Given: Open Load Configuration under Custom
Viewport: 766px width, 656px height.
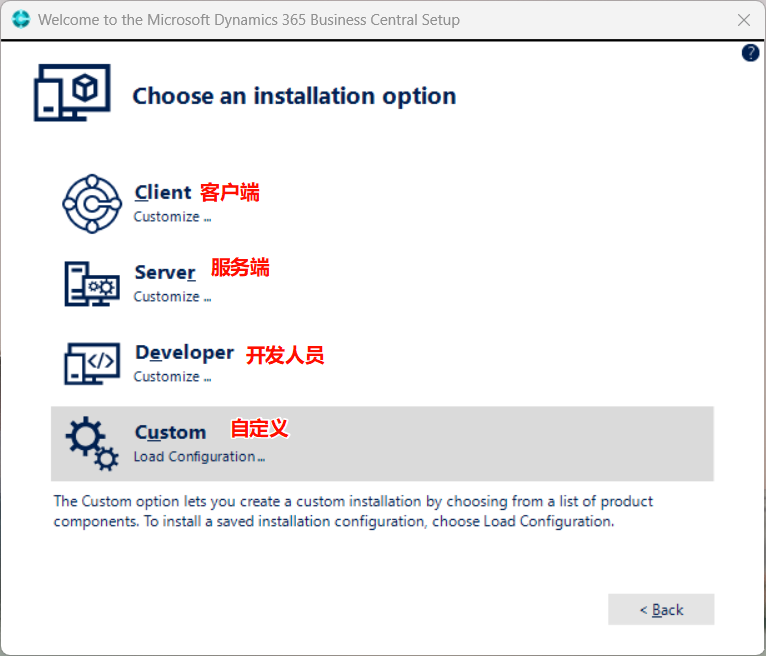Looking at the screenshot, I should (199, 457).
